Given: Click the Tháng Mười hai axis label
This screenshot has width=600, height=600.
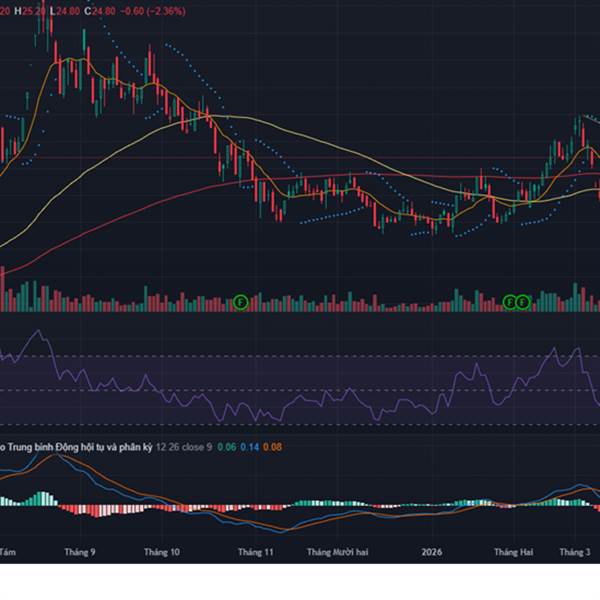Looking at the screenshot, I should pos(338,552).
